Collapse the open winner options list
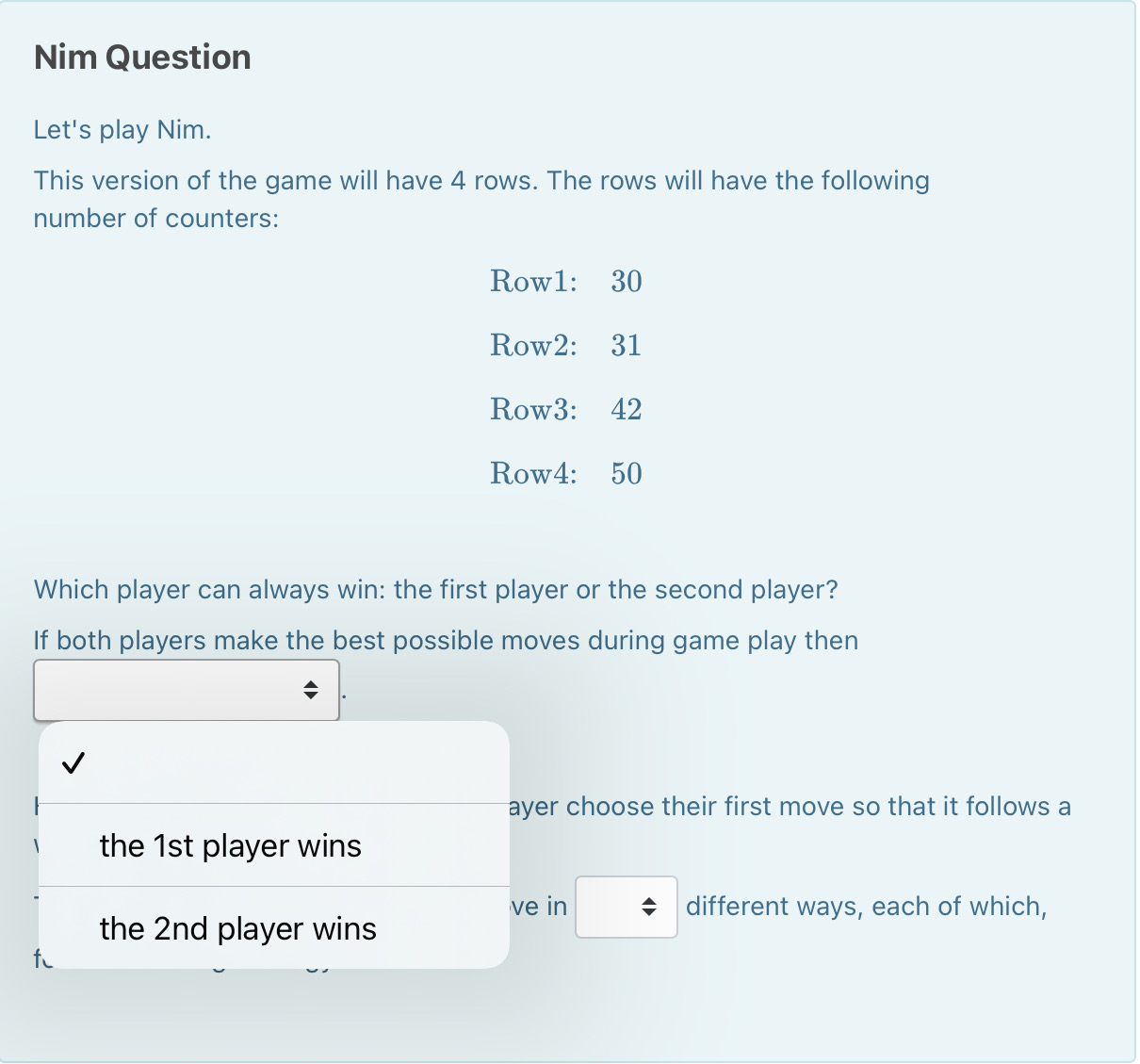 point(186,690)
